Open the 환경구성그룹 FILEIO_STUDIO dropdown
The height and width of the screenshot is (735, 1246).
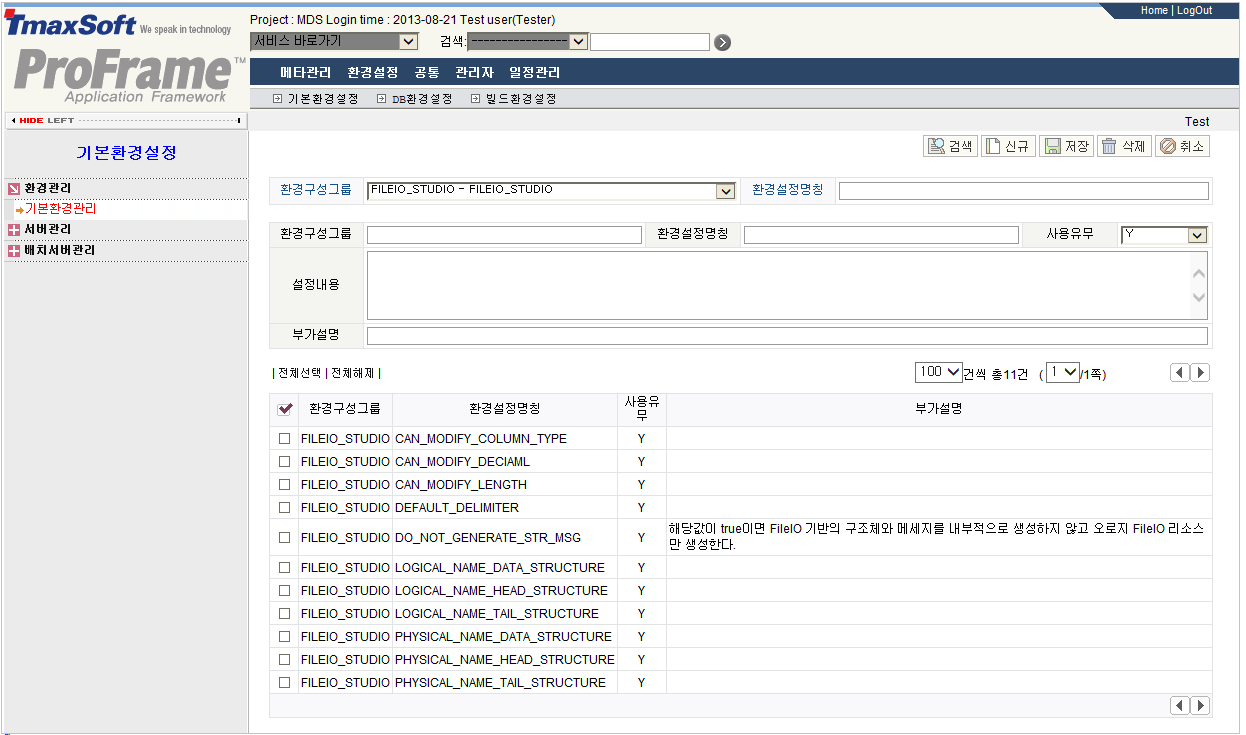tap(551, 190)
